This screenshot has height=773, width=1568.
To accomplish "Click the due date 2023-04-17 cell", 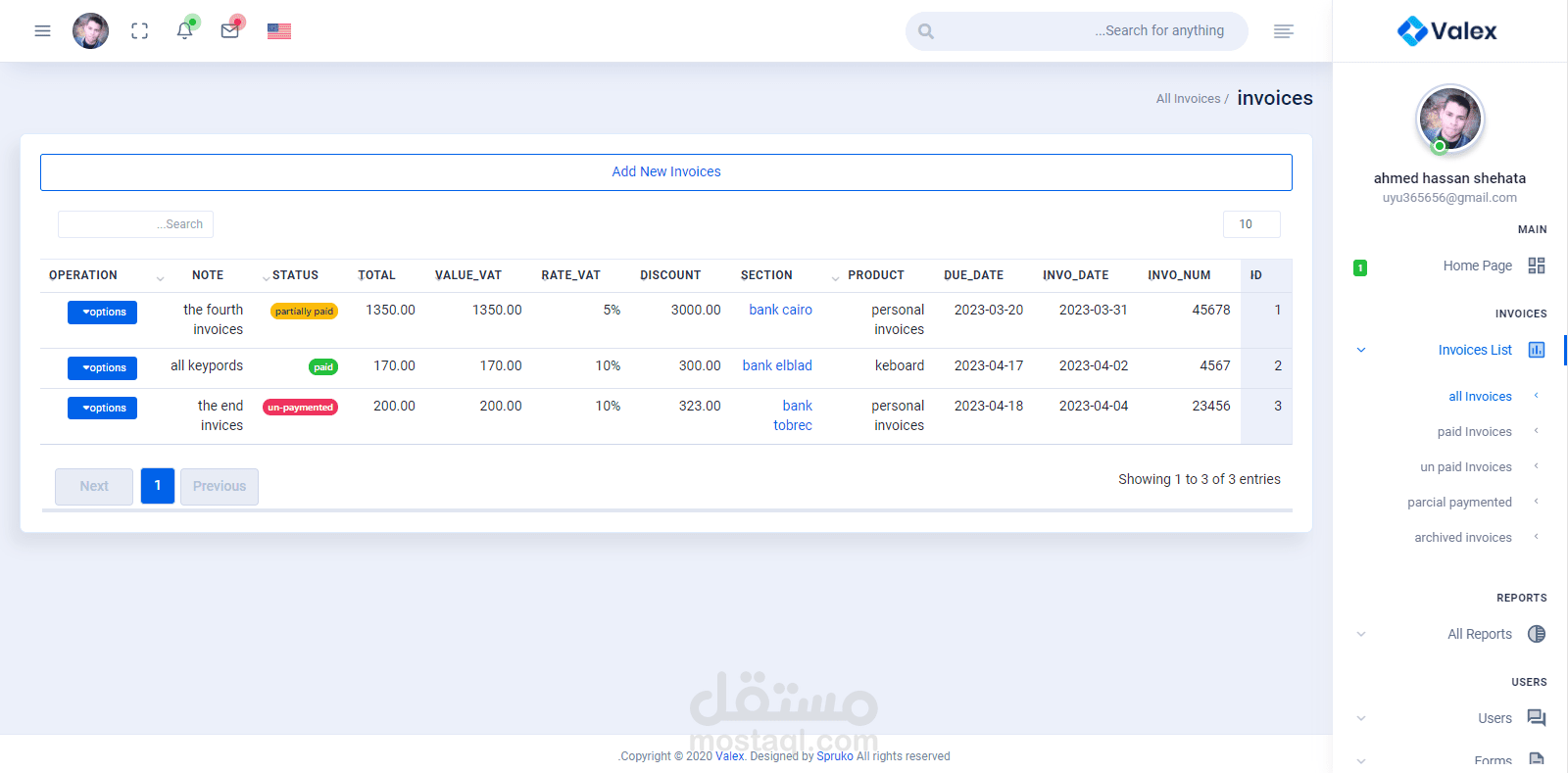I will [989, 365].
